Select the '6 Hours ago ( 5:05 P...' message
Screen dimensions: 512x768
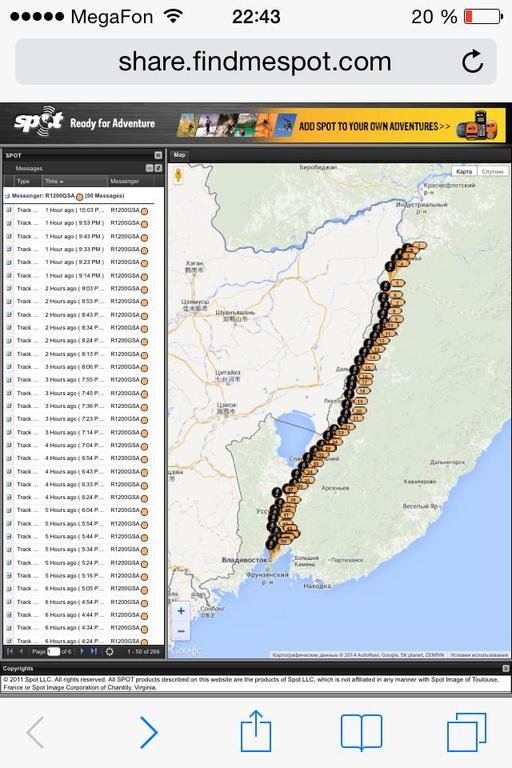click(78, 589)
